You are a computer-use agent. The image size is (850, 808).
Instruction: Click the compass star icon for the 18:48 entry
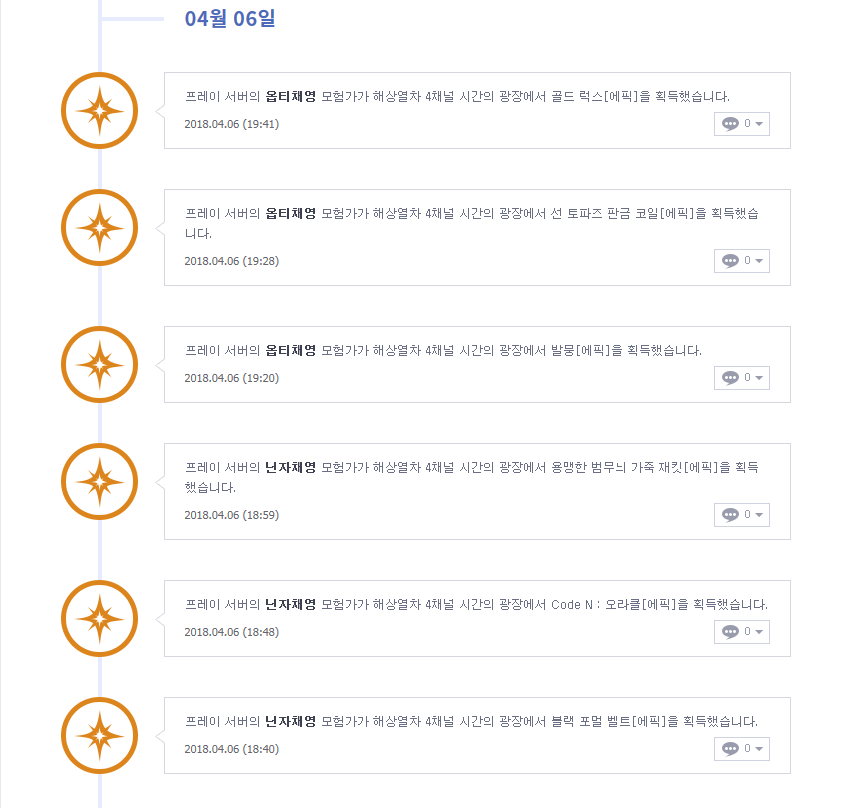coord(99,619)
